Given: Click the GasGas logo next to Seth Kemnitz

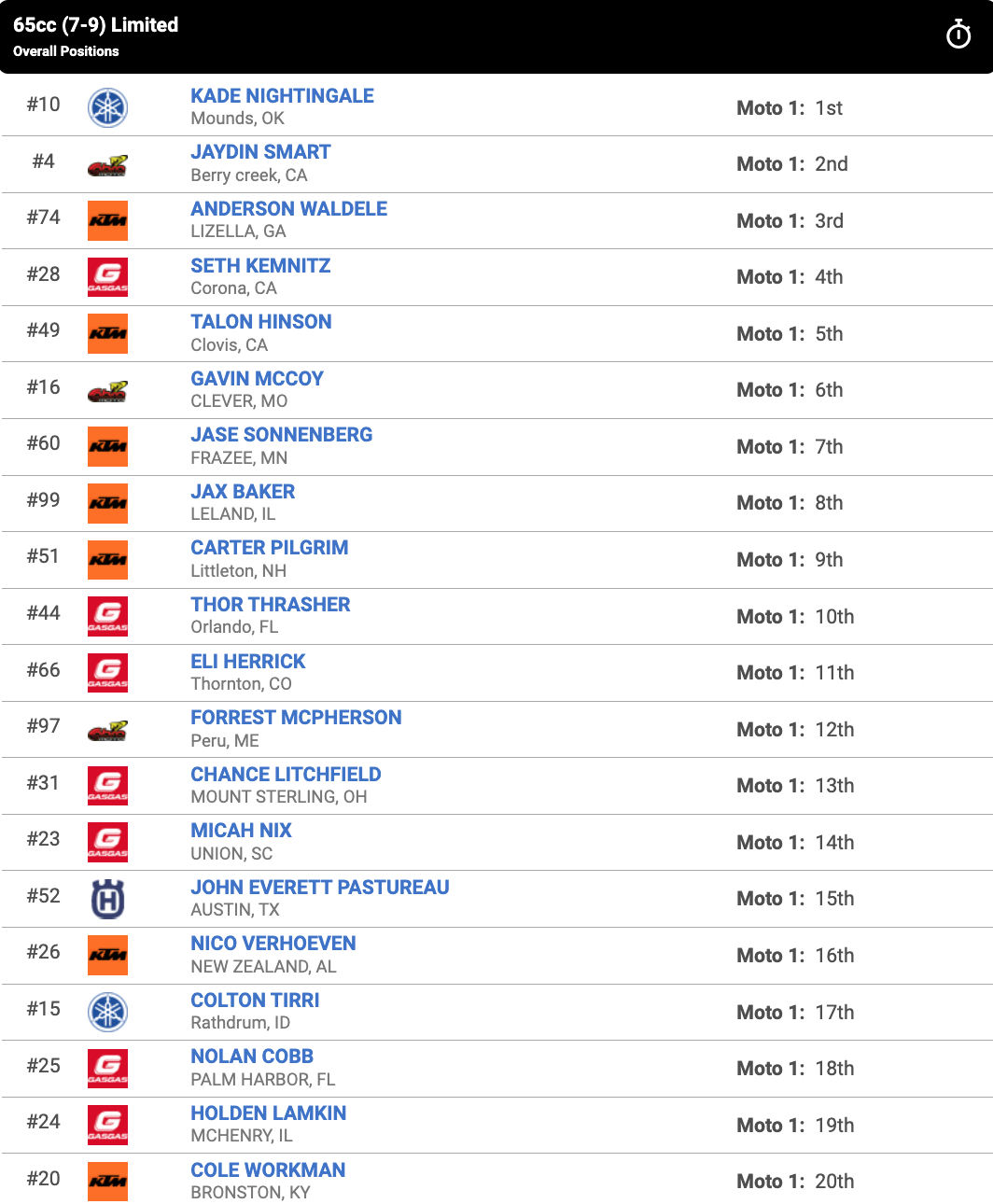Looking at the screenshot, I should (107, 277).
